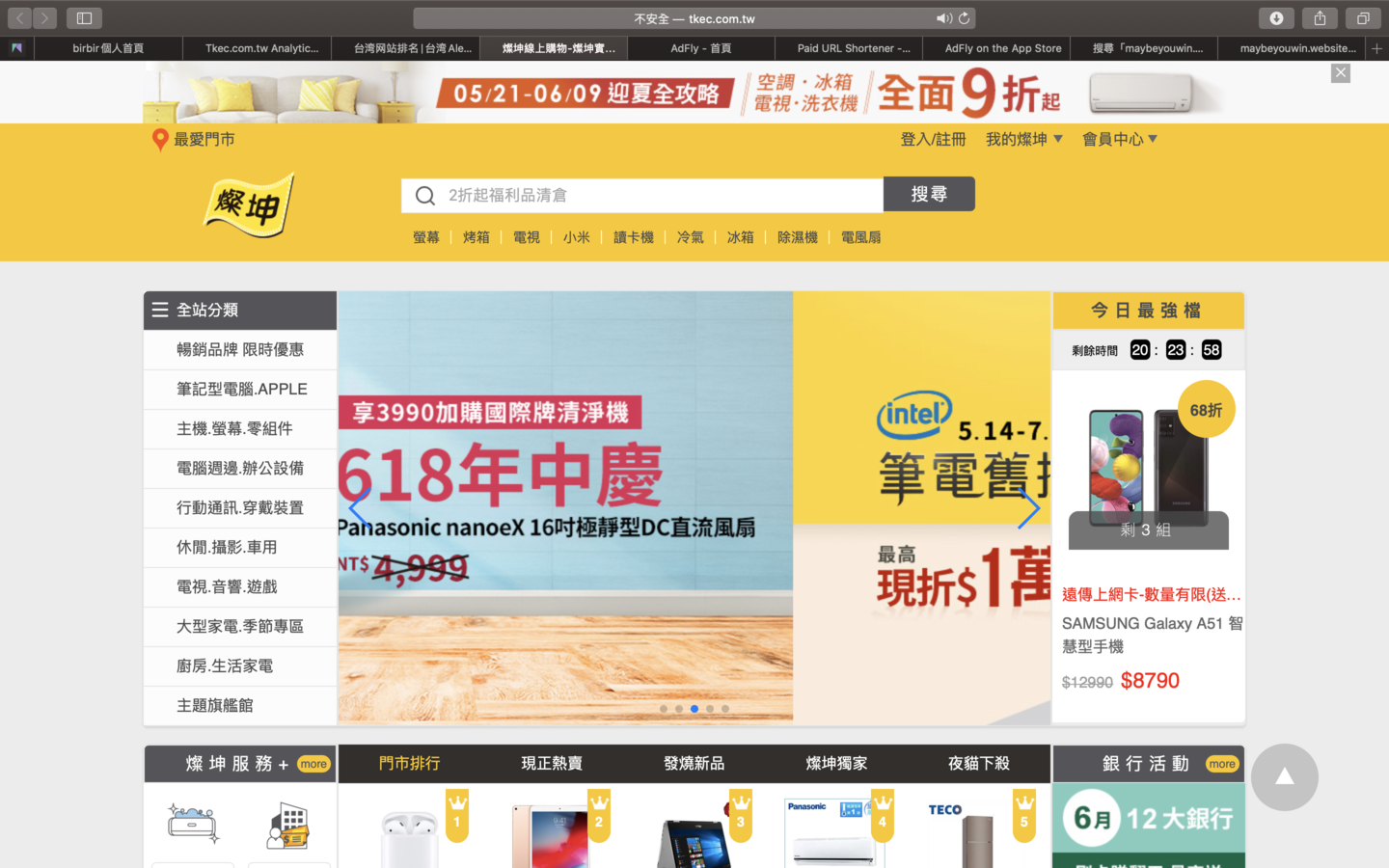Click the store building service icon
The width and height of the screenshot is (1389, 868).
point(288,825)
